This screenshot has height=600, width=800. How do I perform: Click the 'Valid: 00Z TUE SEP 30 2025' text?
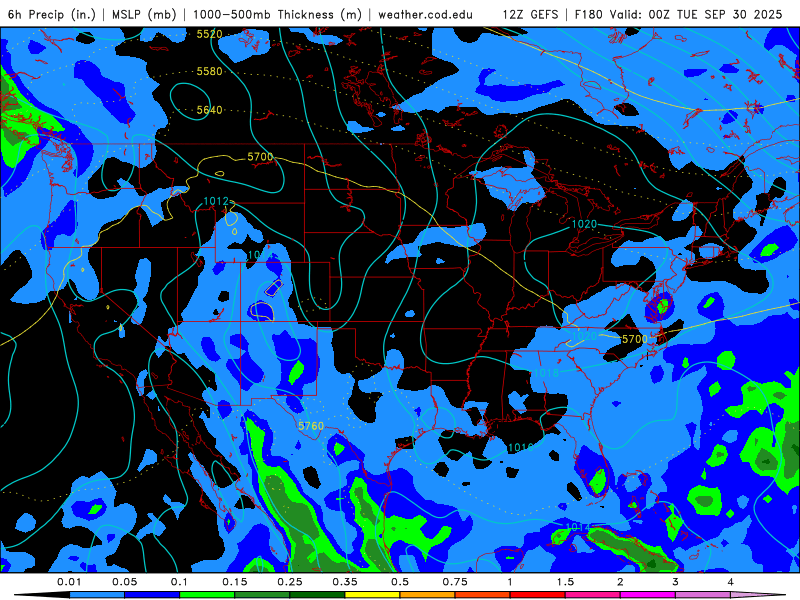[696, 14]
